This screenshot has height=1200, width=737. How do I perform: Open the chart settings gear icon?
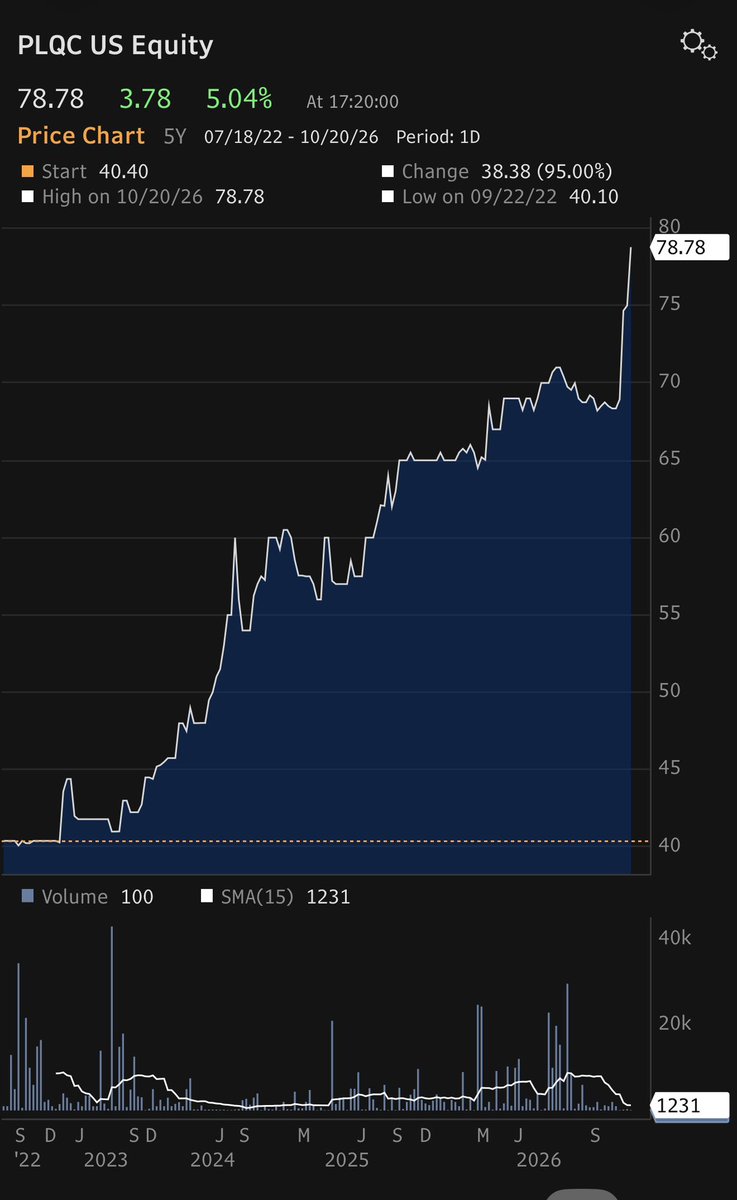699,46
